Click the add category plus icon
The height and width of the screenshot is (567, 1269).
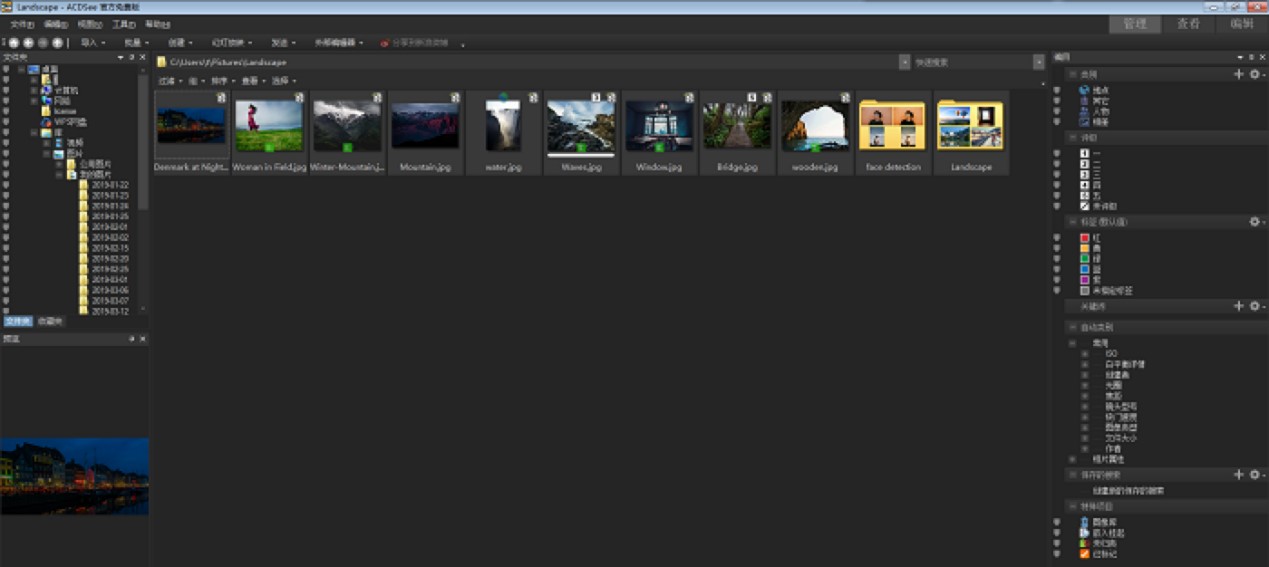tap(1239, 74)
